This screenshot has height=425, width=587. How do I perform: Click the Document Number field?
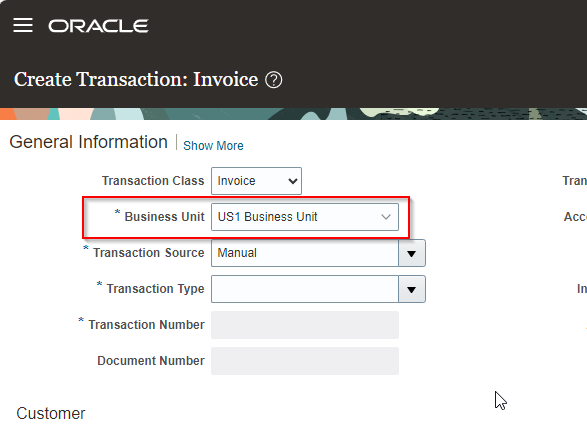(305, 361)
